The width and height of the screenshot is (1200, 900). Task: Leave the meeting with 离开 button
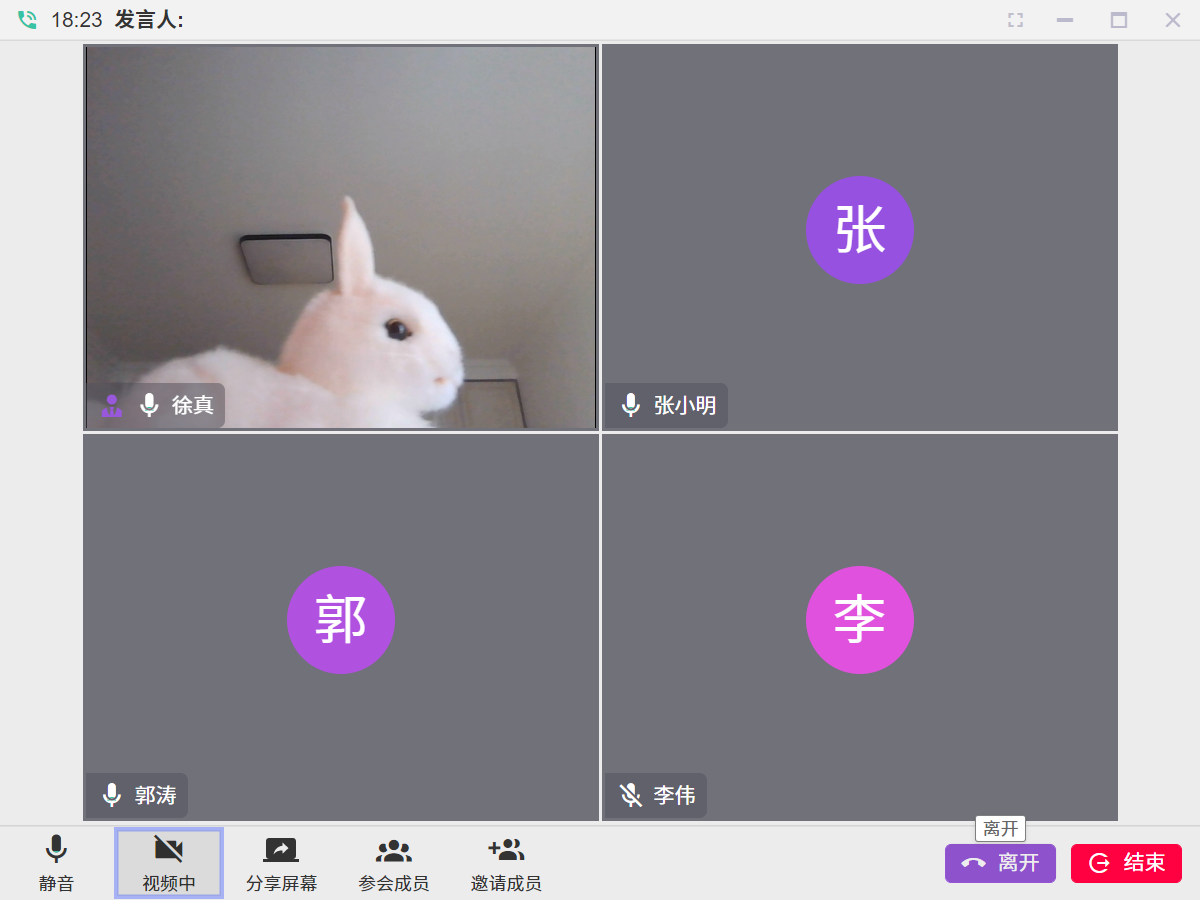pyautogui.click(x=1000, y=863)
